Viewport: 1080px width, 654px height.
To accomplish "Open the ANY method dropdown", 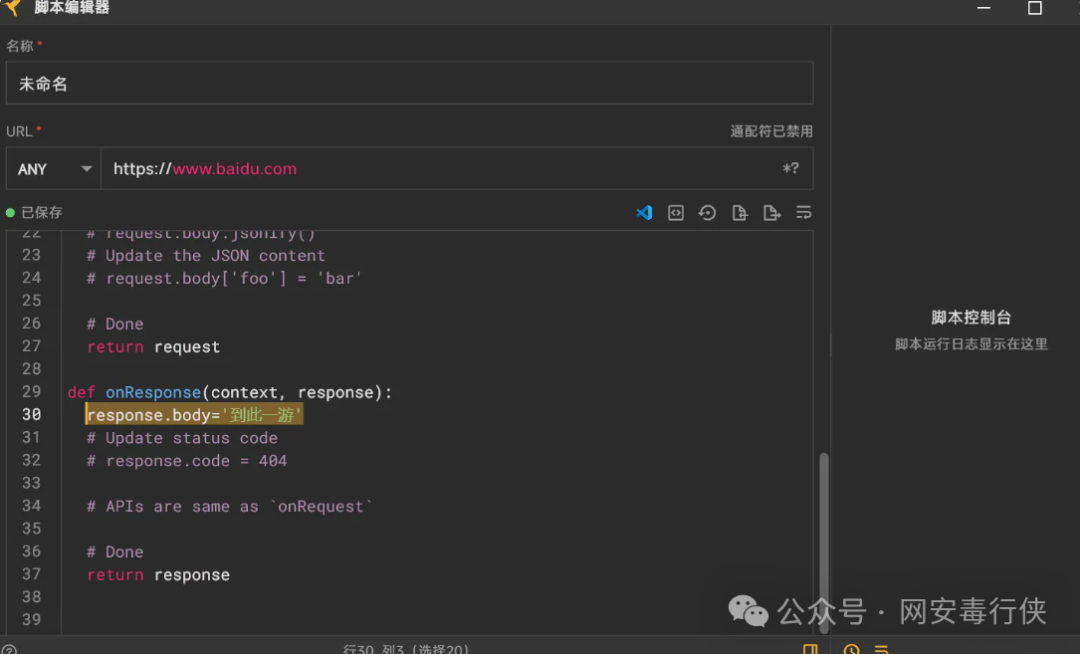I will pyautogui.click(x=54, y=169).
